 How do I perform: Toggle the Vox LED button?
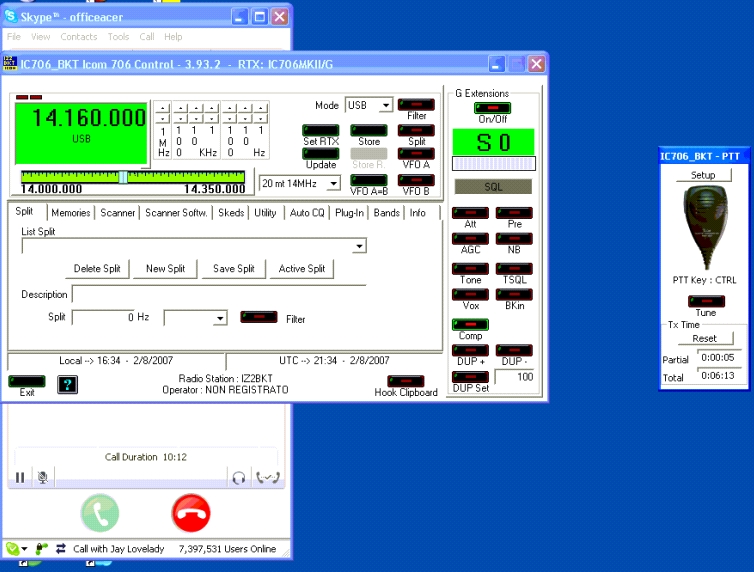[x=470, y=294]
